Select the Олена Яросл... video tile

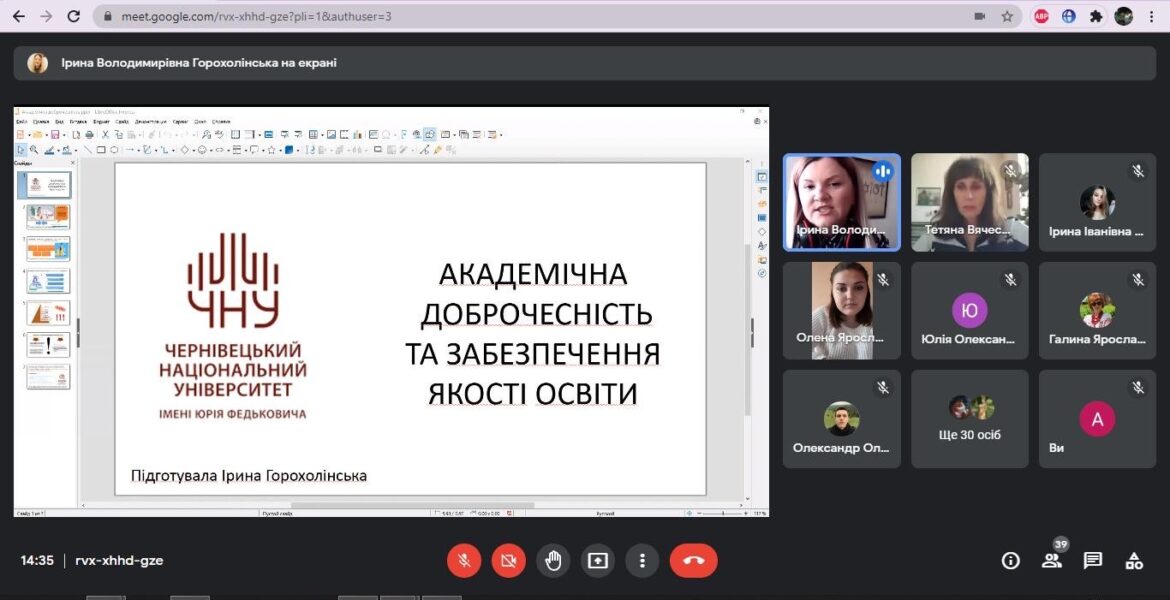coord(842,310)
